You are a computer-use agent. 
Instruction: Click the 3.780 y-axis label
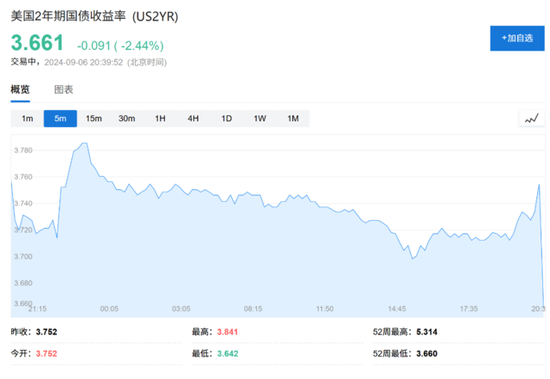23,150
